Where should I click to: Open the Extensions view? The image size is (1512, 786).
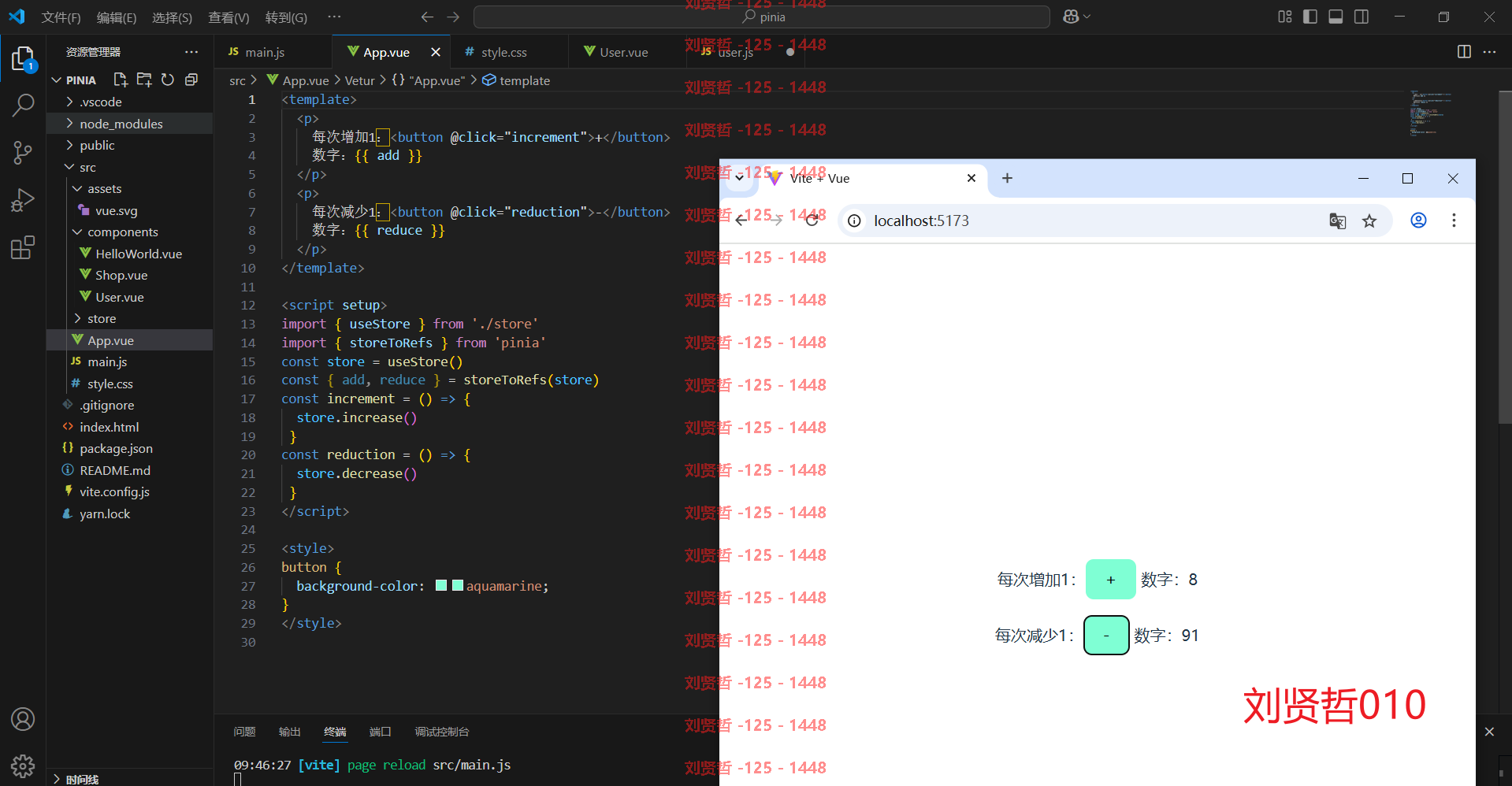(x=23, y=248)
